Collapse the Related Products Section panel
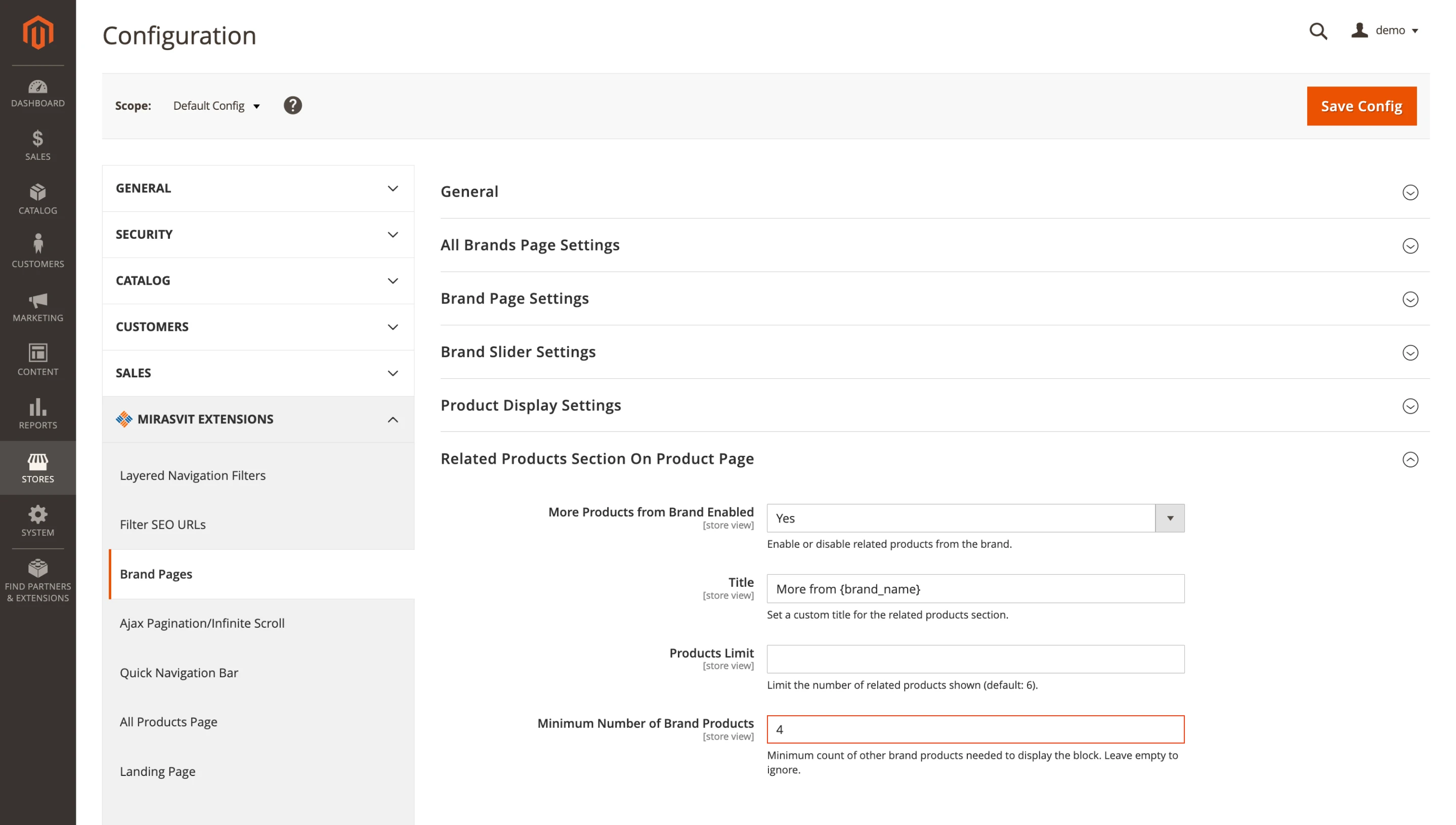 (x=1410, y=460)
